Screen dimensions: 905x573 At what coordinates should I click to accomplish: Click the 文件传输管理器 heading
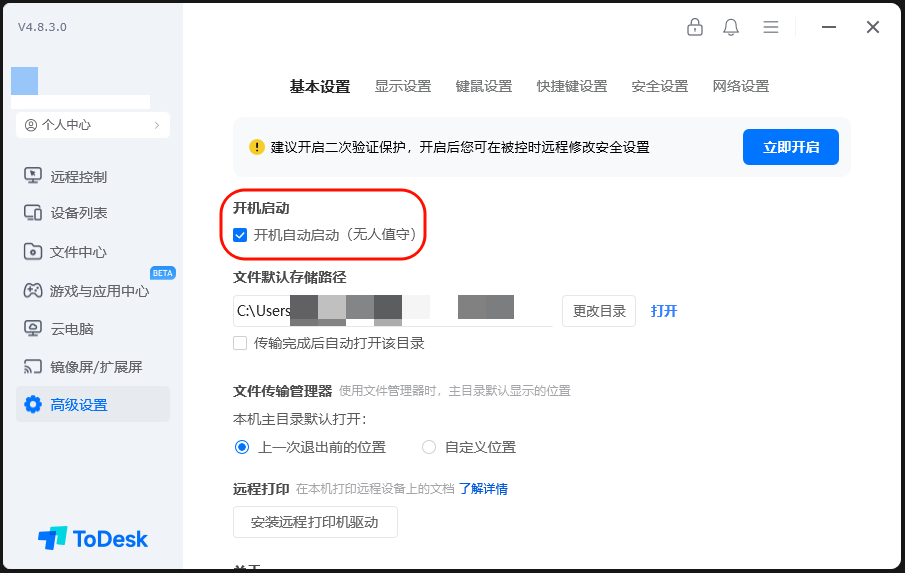pyautogui.click(x=282, y=391)
